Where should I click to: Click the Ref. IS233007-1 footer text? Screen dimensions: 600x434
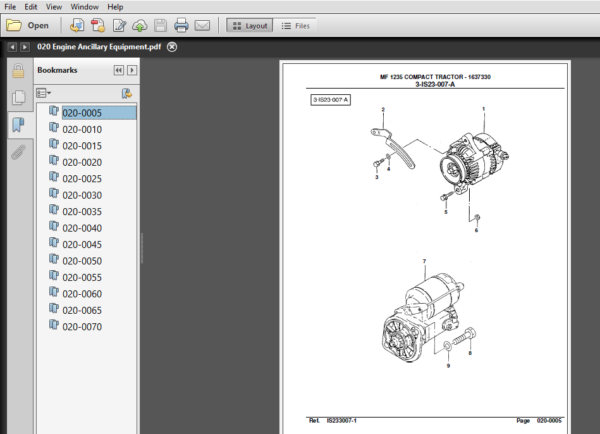pos(333,421)
